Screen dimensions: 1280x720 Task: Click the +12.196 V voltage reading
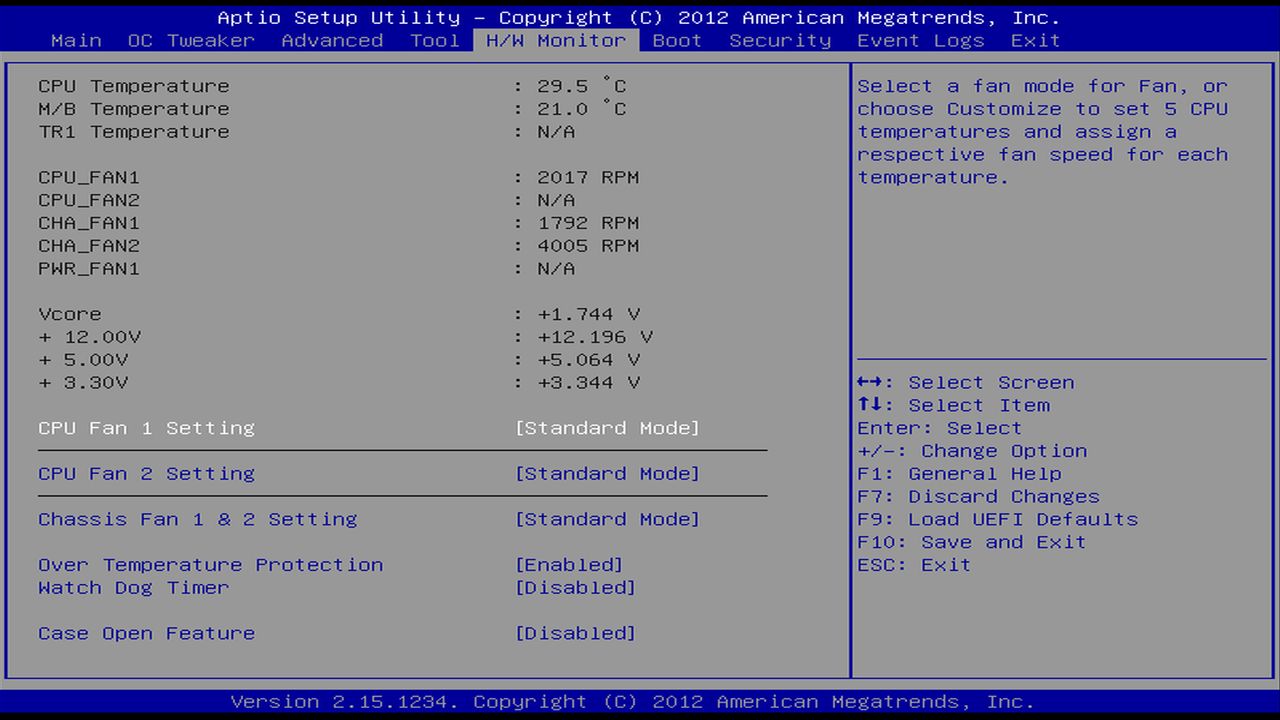[x=594, y=337]
